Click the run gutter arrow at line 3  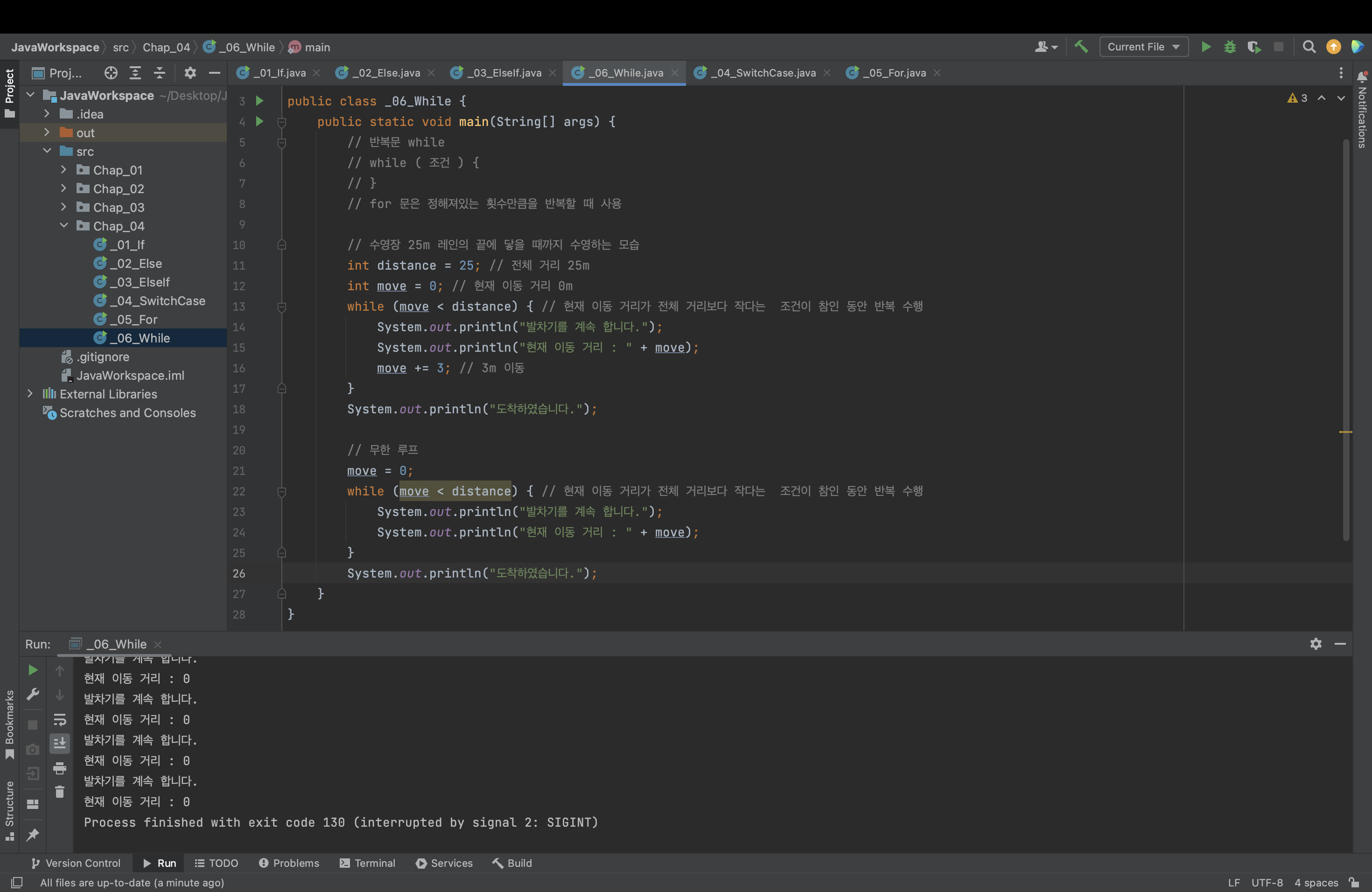pos(259,101)
